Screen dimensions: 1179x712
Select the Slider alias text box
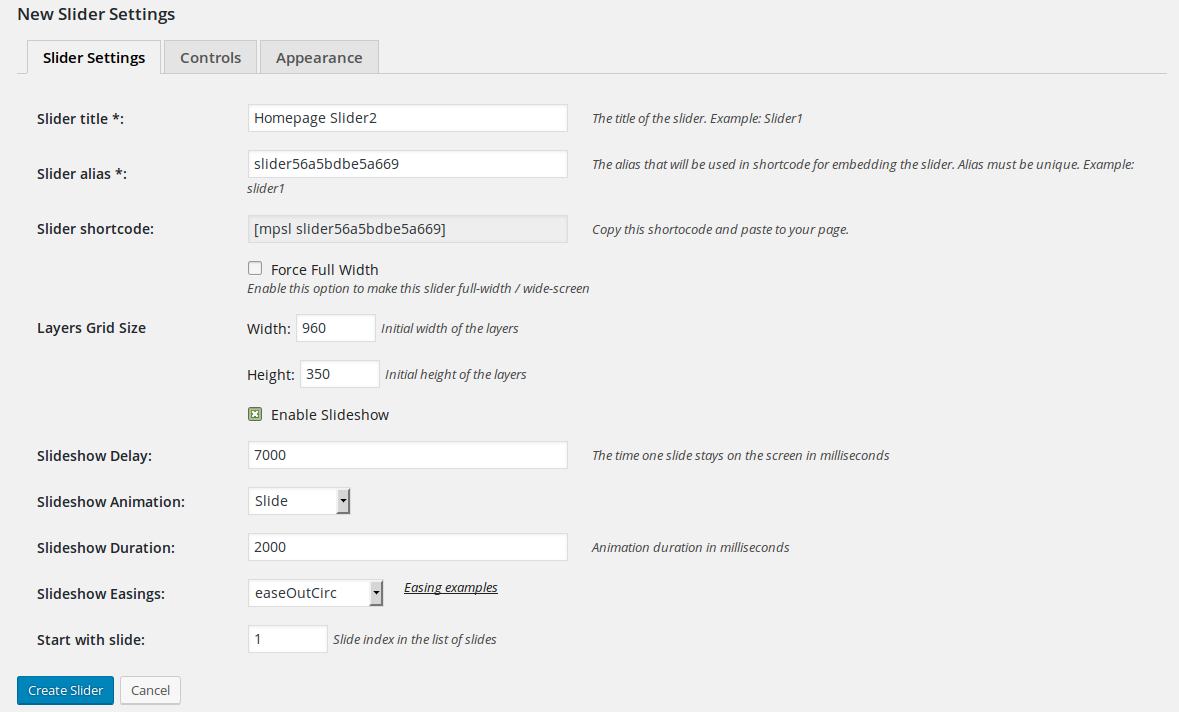pyautogui.click(x=407, y=163)
